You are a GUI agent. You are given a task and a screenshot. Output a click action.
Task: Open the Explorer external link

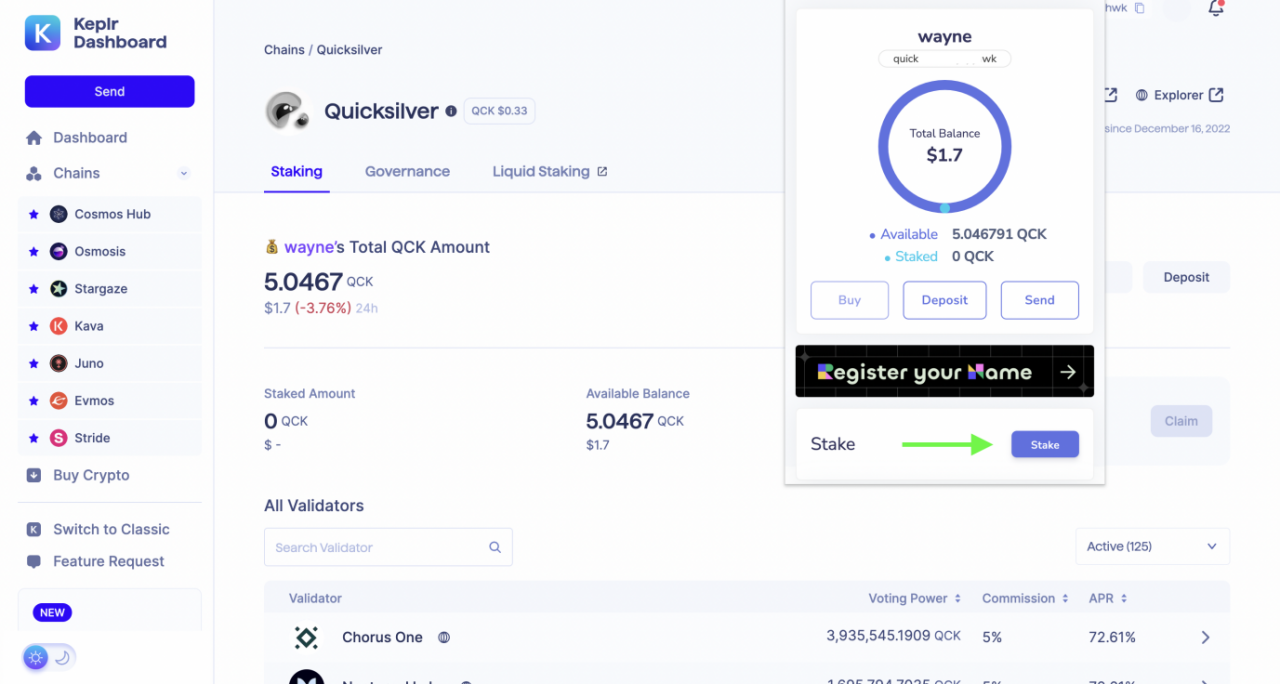1179,95
